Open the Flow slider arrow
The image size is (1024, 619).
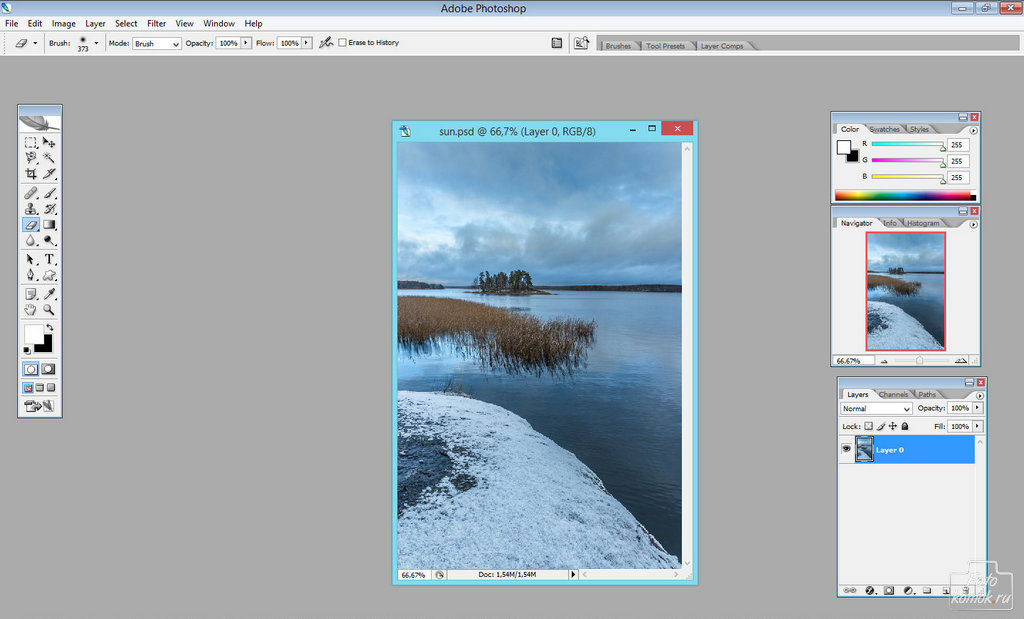(306, 42)
